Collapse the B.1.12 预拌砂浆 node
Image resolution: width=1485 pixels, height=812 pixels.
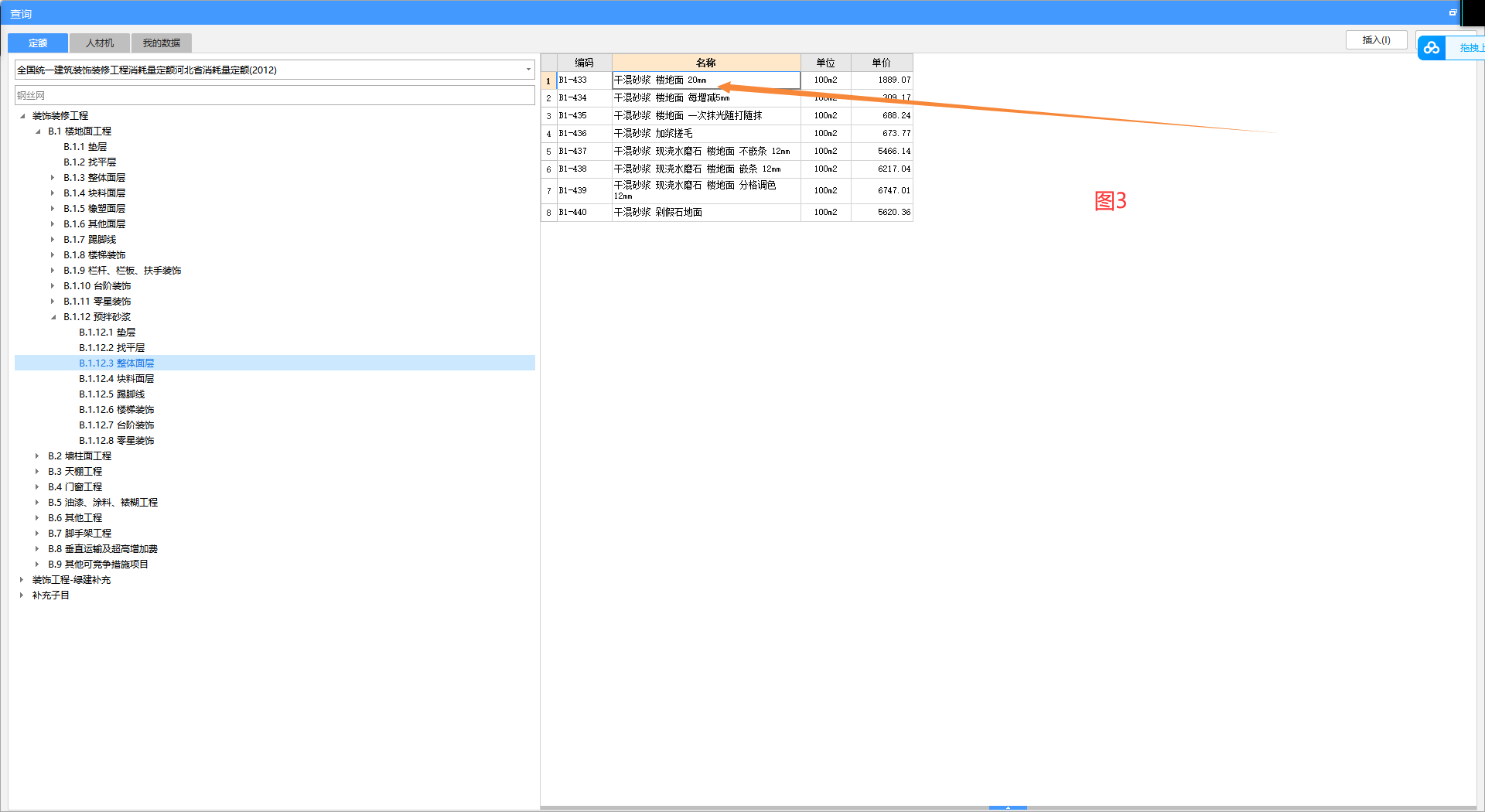(x=53, y=317)
